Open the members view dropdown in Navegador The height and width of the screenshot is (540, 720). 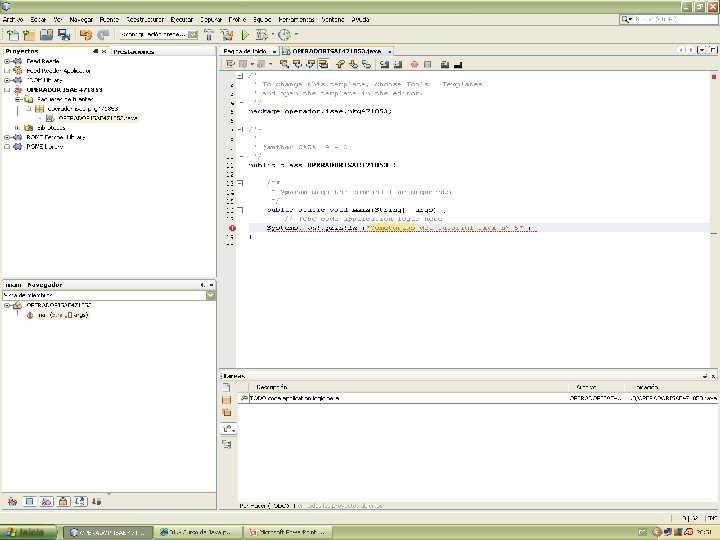(210, 295)
